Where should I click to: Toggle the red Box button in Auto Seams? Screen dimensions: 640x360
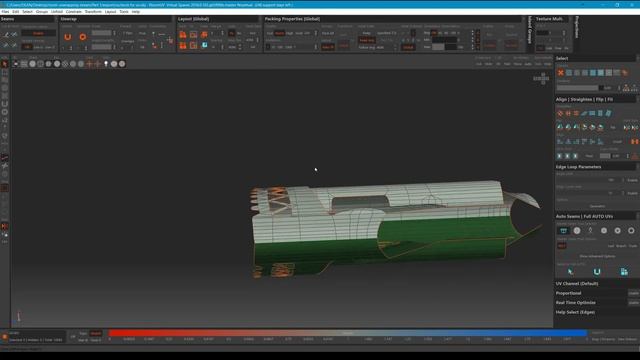point(562,246)
